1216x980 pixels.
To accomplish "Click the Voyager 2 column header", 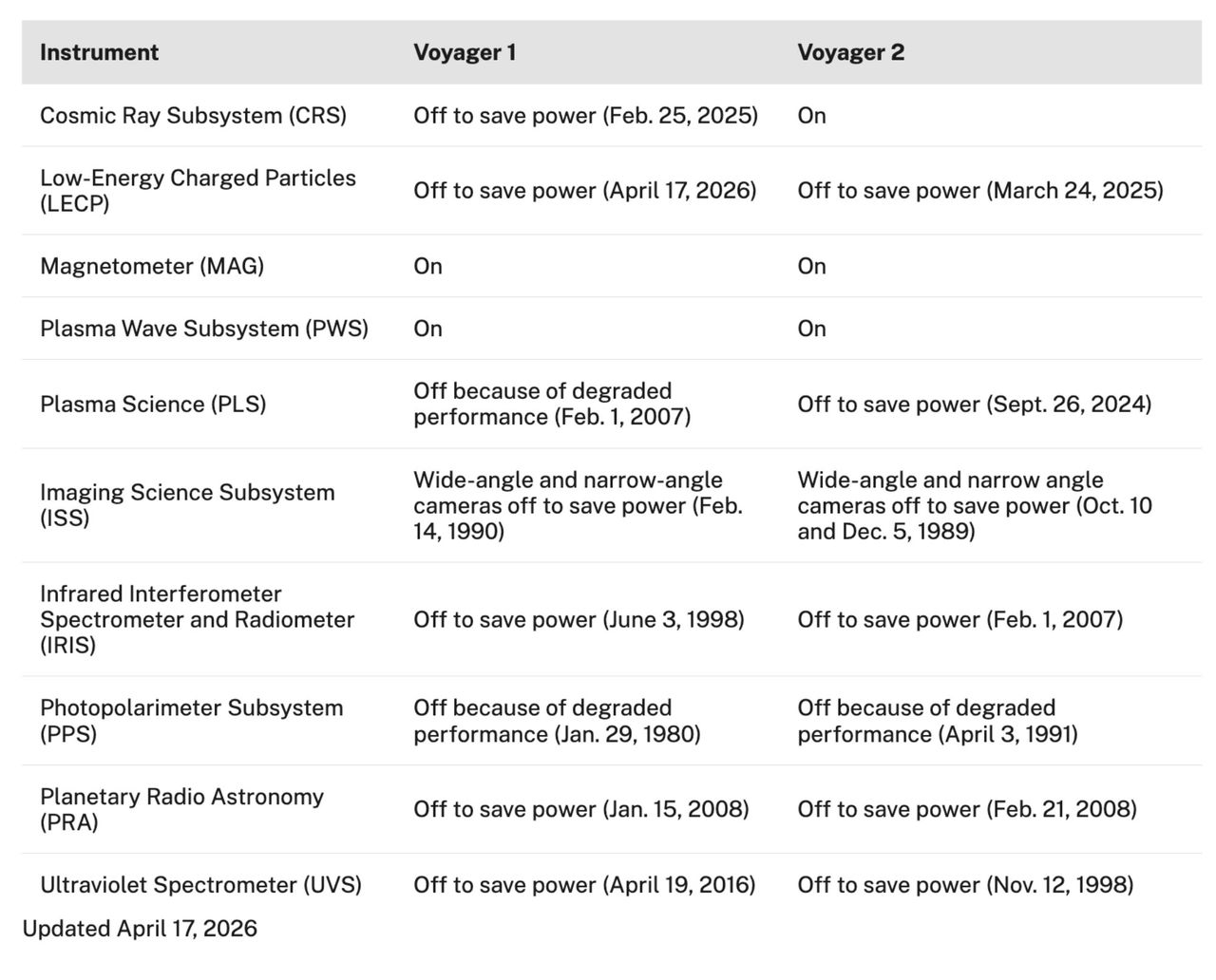I will coord(850,52).
